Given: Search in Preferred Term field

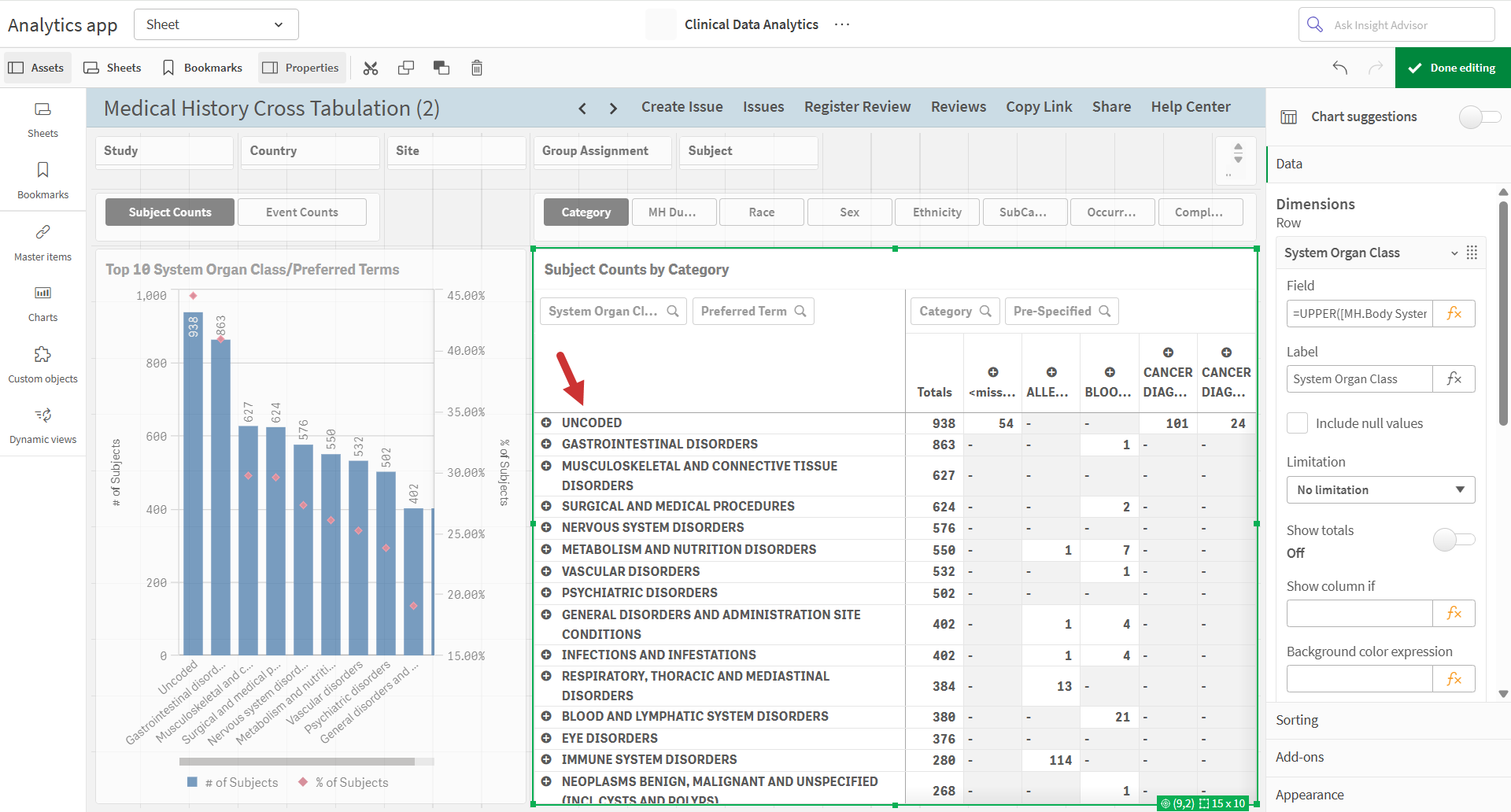Looking at the screenshot, I should 800,312.
